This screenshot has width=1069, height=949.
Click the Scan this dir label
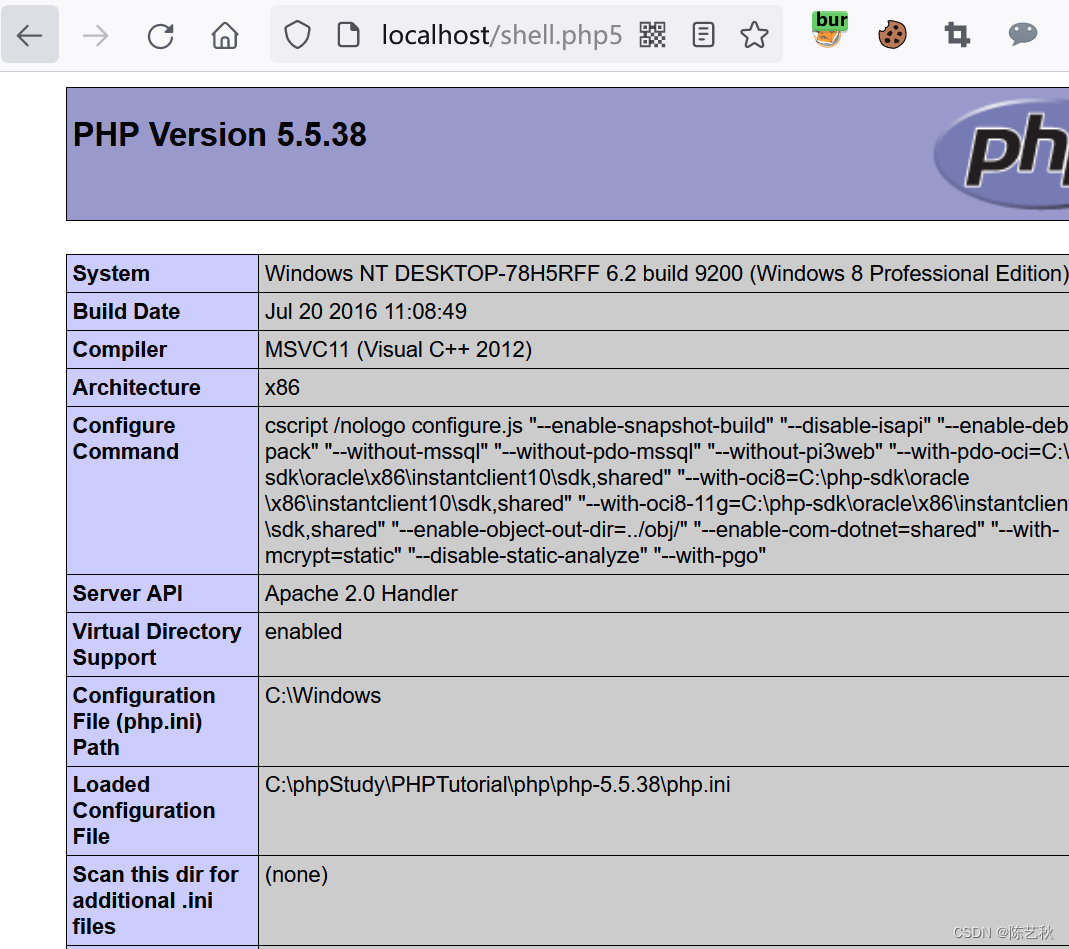[x=155, y=900]
